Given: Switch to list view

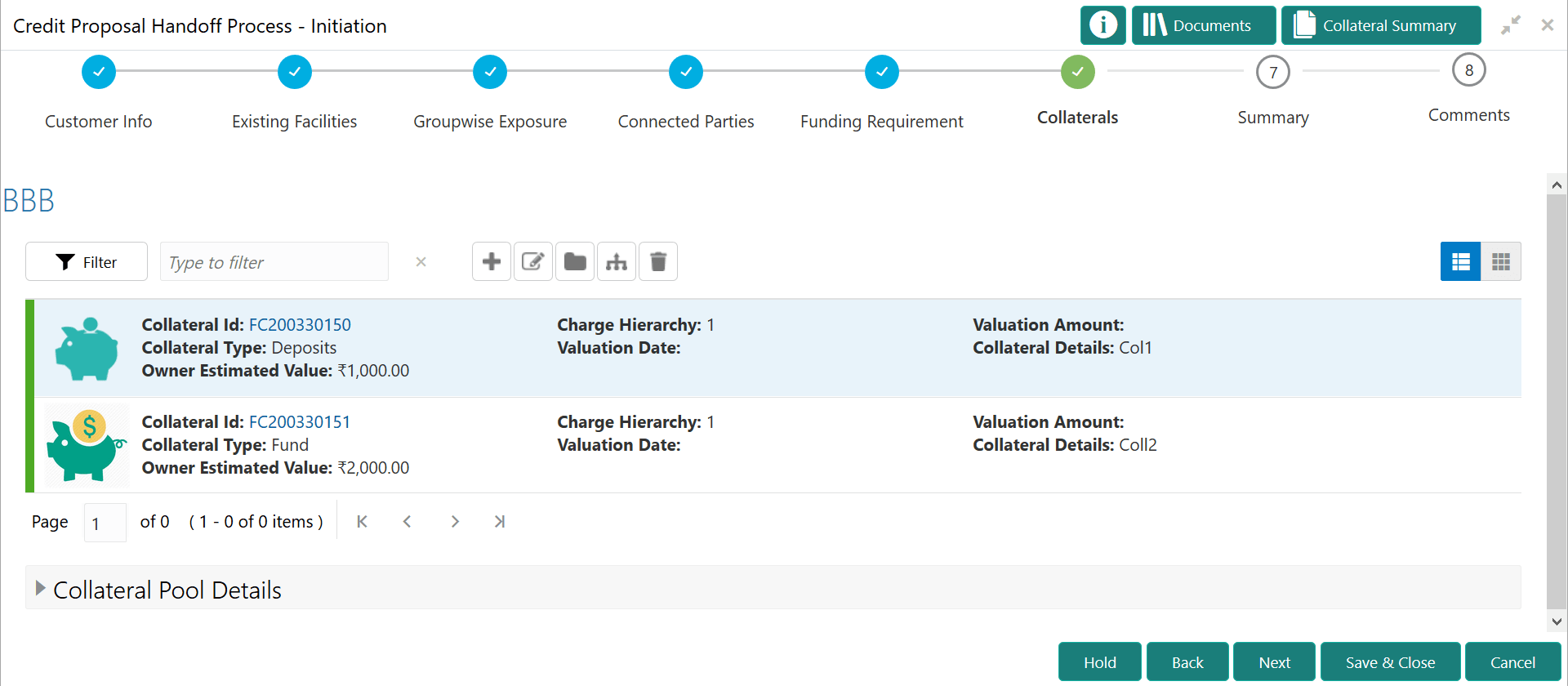Looking at the screenshot, I should tap(1461, 261).
